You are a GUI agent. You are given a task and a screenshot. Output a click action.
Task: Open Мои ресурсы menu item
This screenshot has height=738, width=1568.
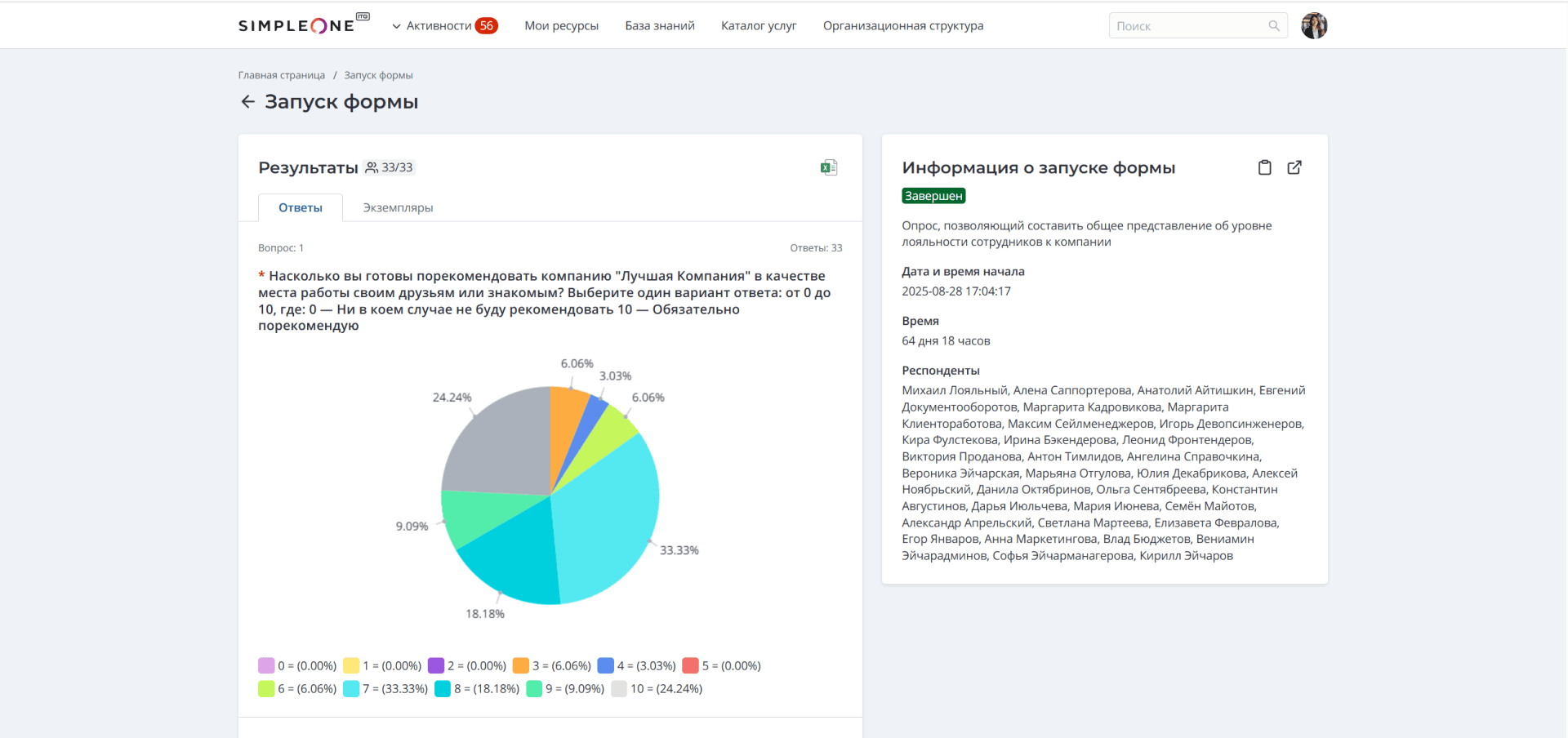coord(561,26)
